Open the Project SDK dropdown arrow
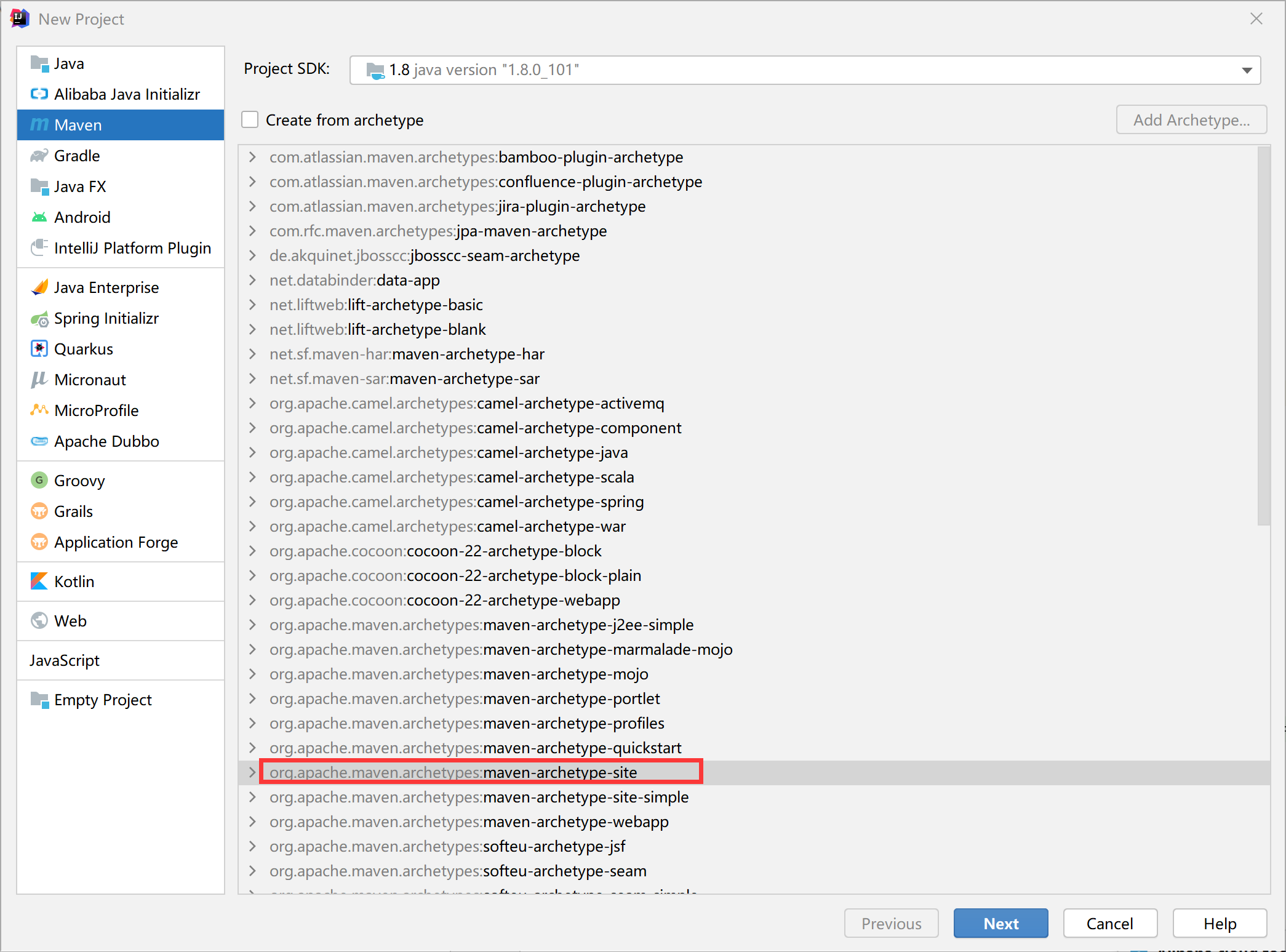This screenshot has width=1286, height=952. (x=1247, y=70)
